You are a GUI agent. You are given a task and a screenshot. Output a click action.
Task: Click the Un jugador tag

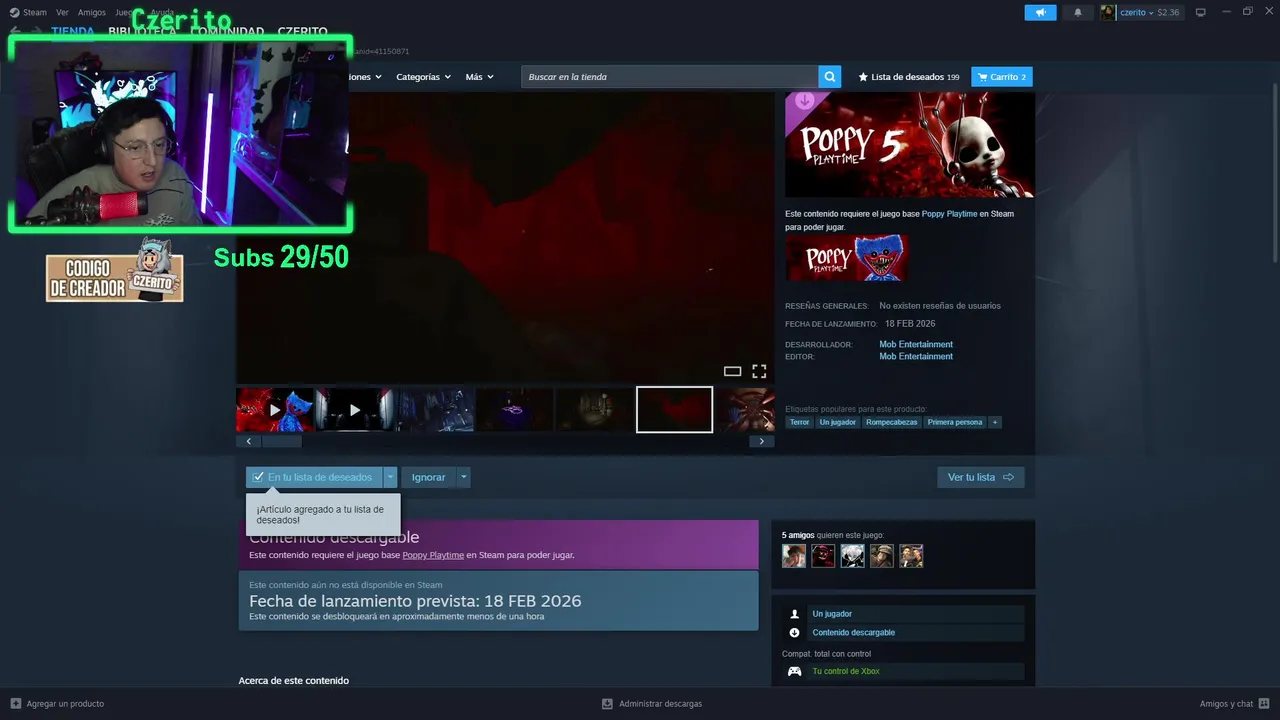tap(838, 422)
